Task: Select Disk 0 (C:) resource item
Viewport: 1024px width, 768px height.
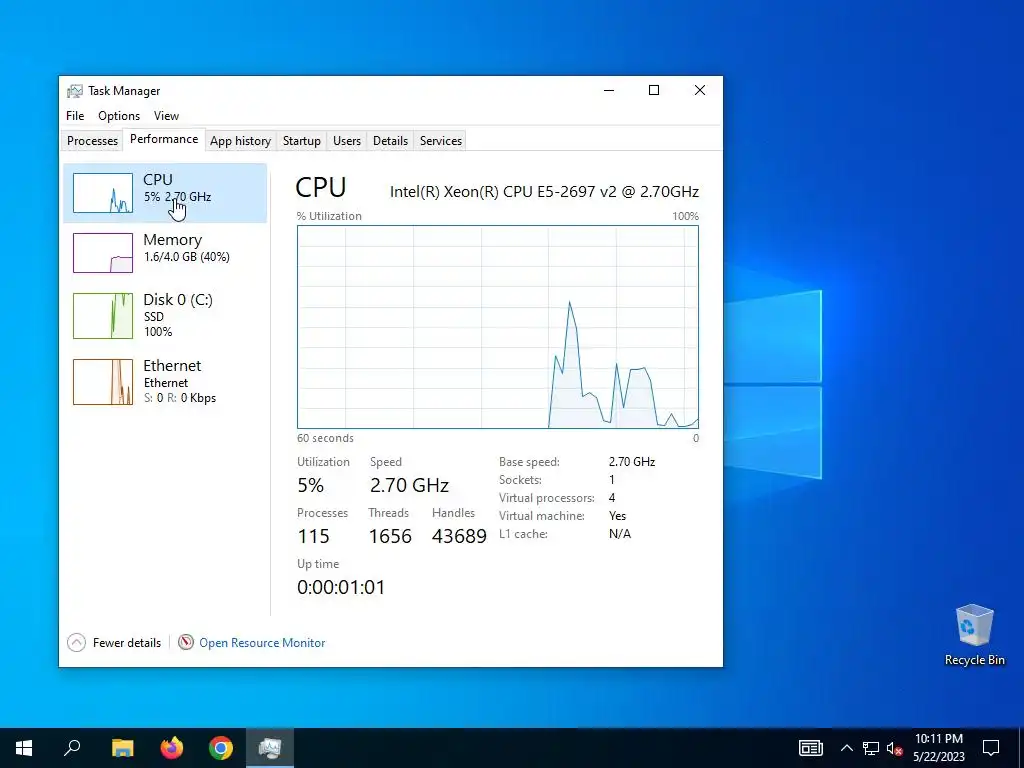Action: (x=165, y=315)
